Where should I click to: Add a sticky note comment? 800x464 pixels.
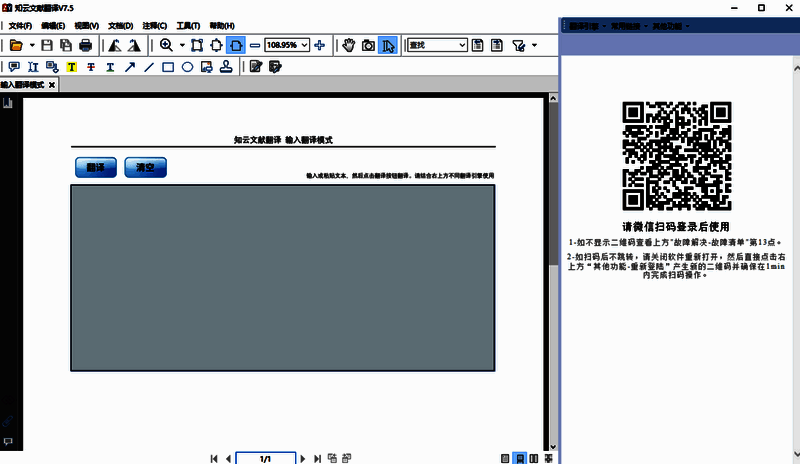(14, 67)
